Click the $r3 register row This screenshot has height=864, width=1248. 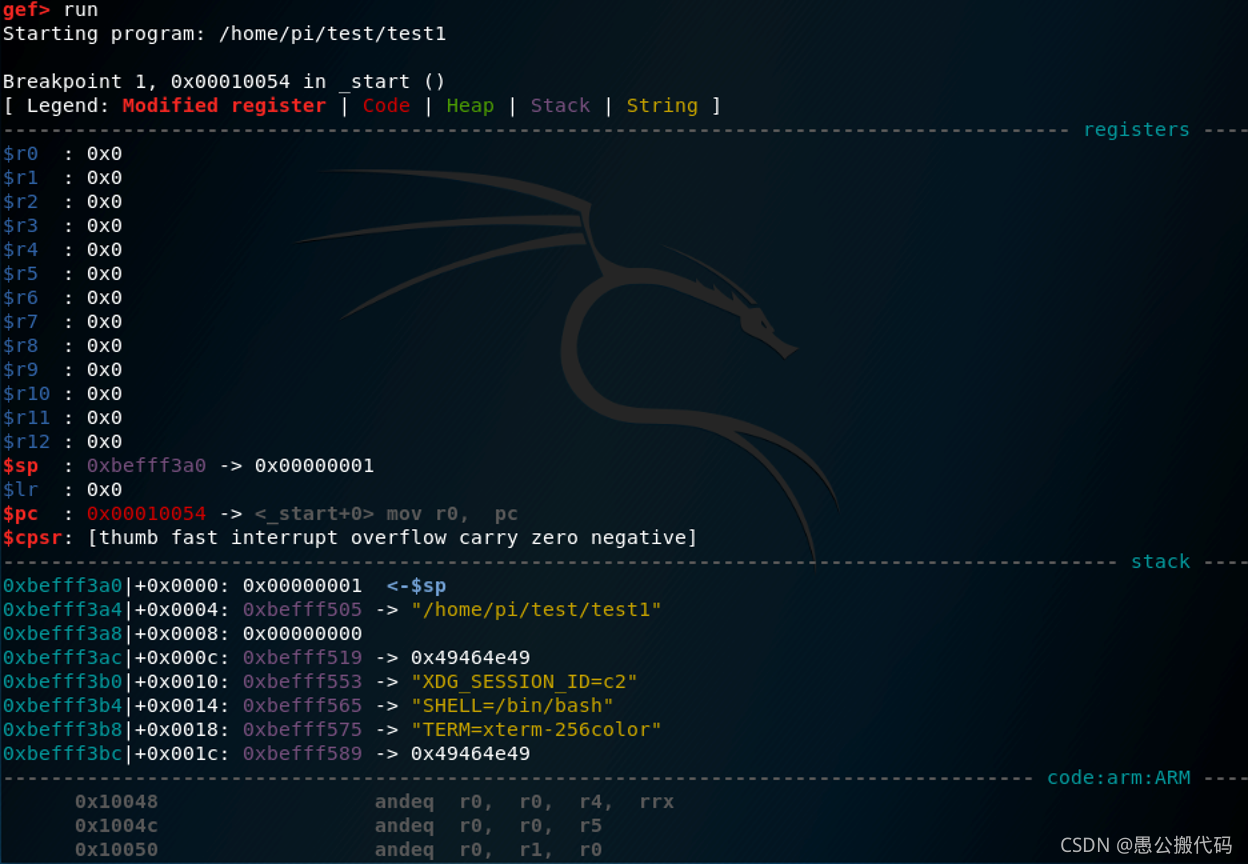pyautogui.click(x=62, y=226)
